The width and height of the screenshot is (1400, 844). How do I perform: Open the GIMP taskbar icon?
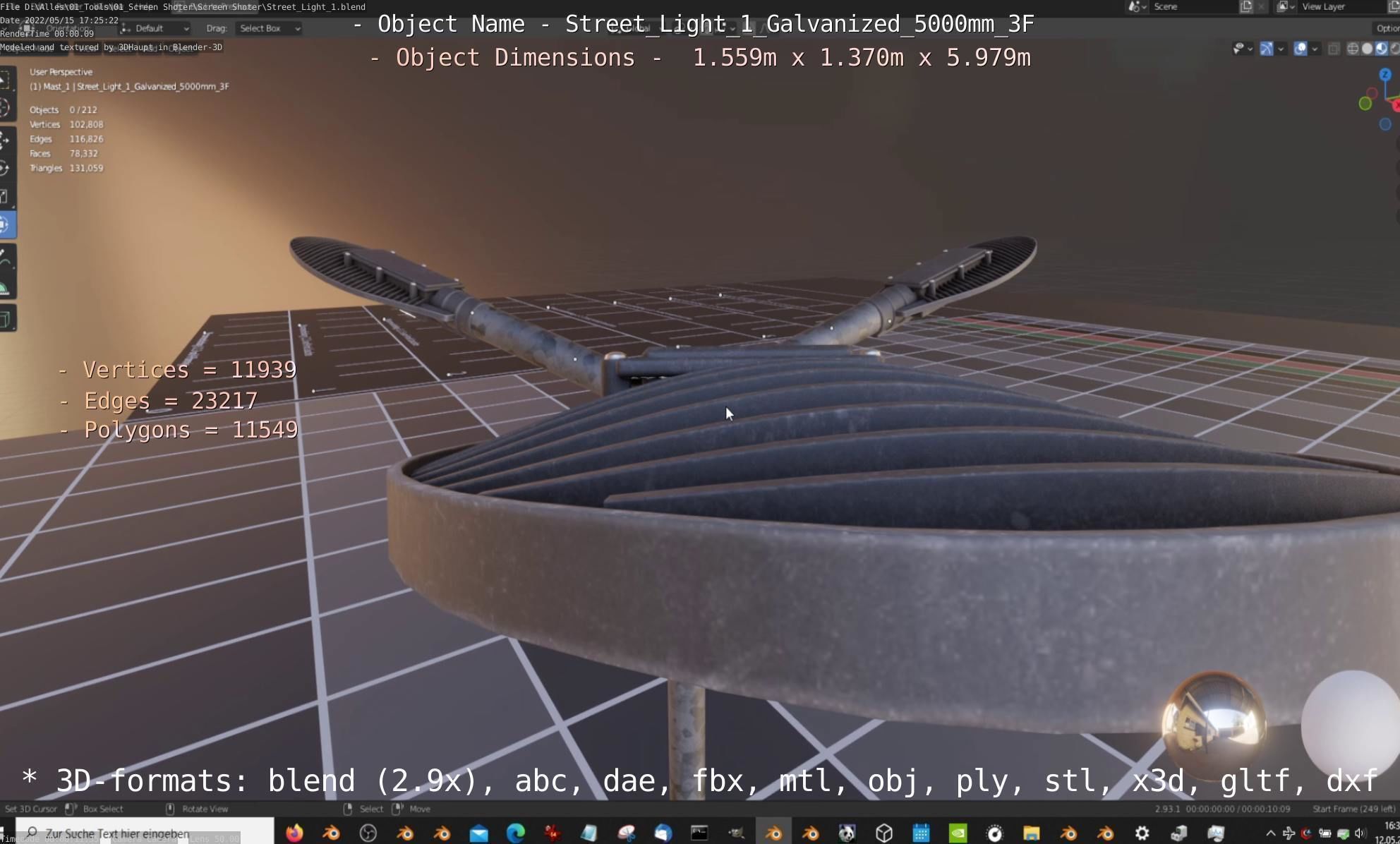click(x=737, y=833)
